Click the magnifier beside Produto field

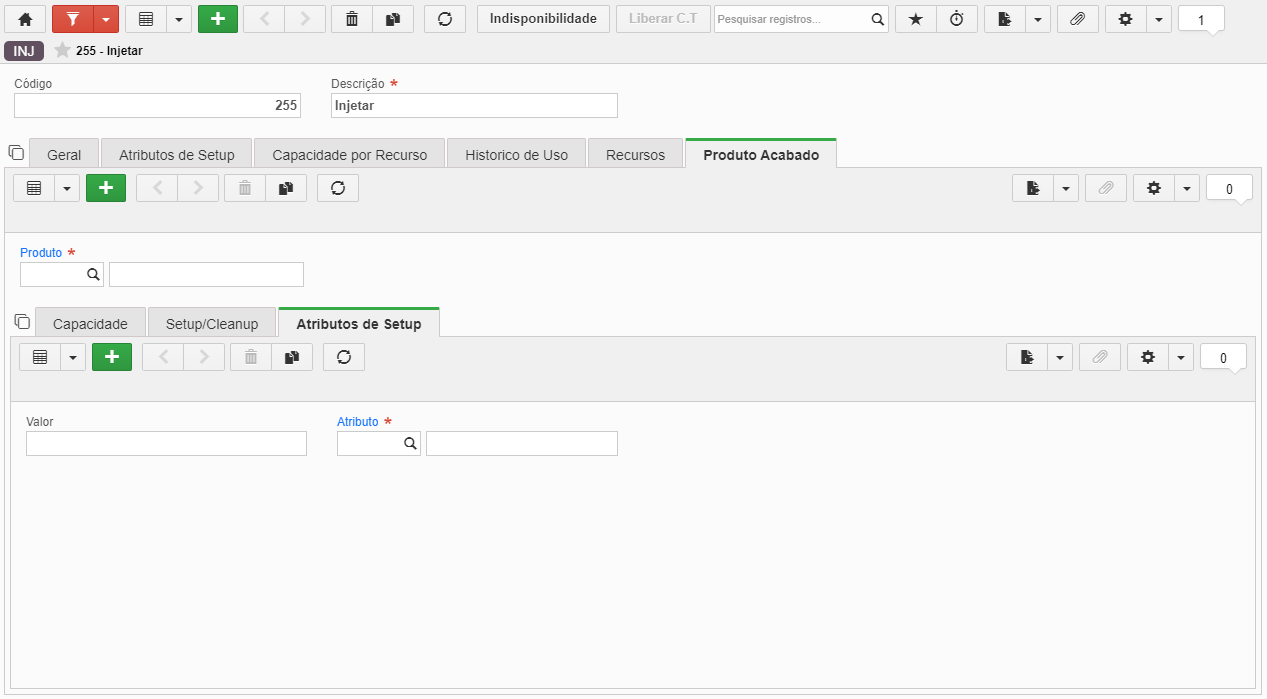point(92,274)
